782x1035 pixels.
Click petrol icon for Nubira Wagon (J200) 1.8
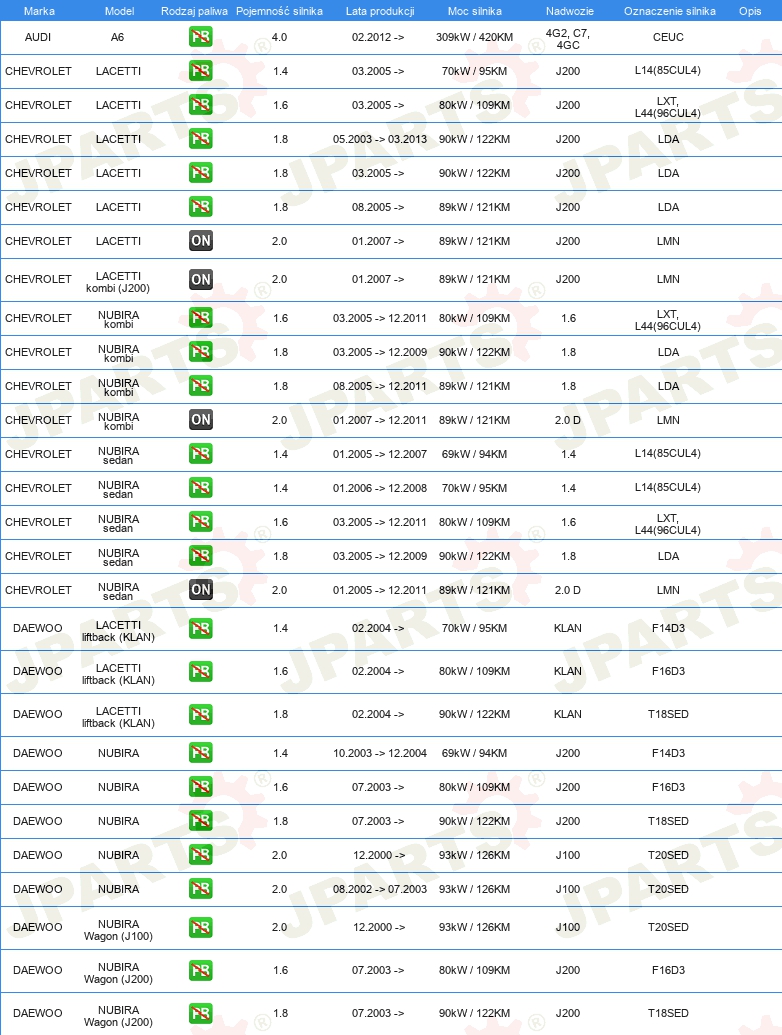point(201,1013)
